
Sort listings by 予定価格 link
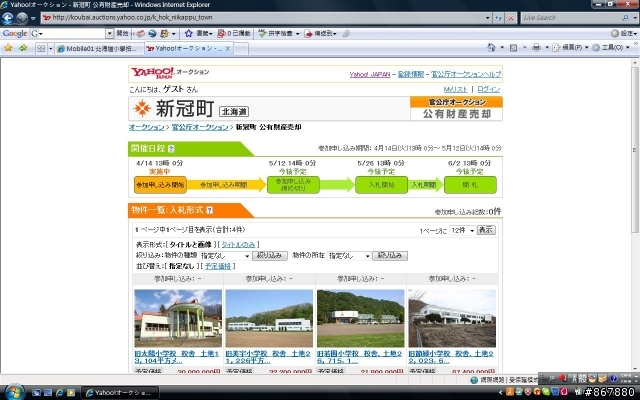(x=218, y=266)
